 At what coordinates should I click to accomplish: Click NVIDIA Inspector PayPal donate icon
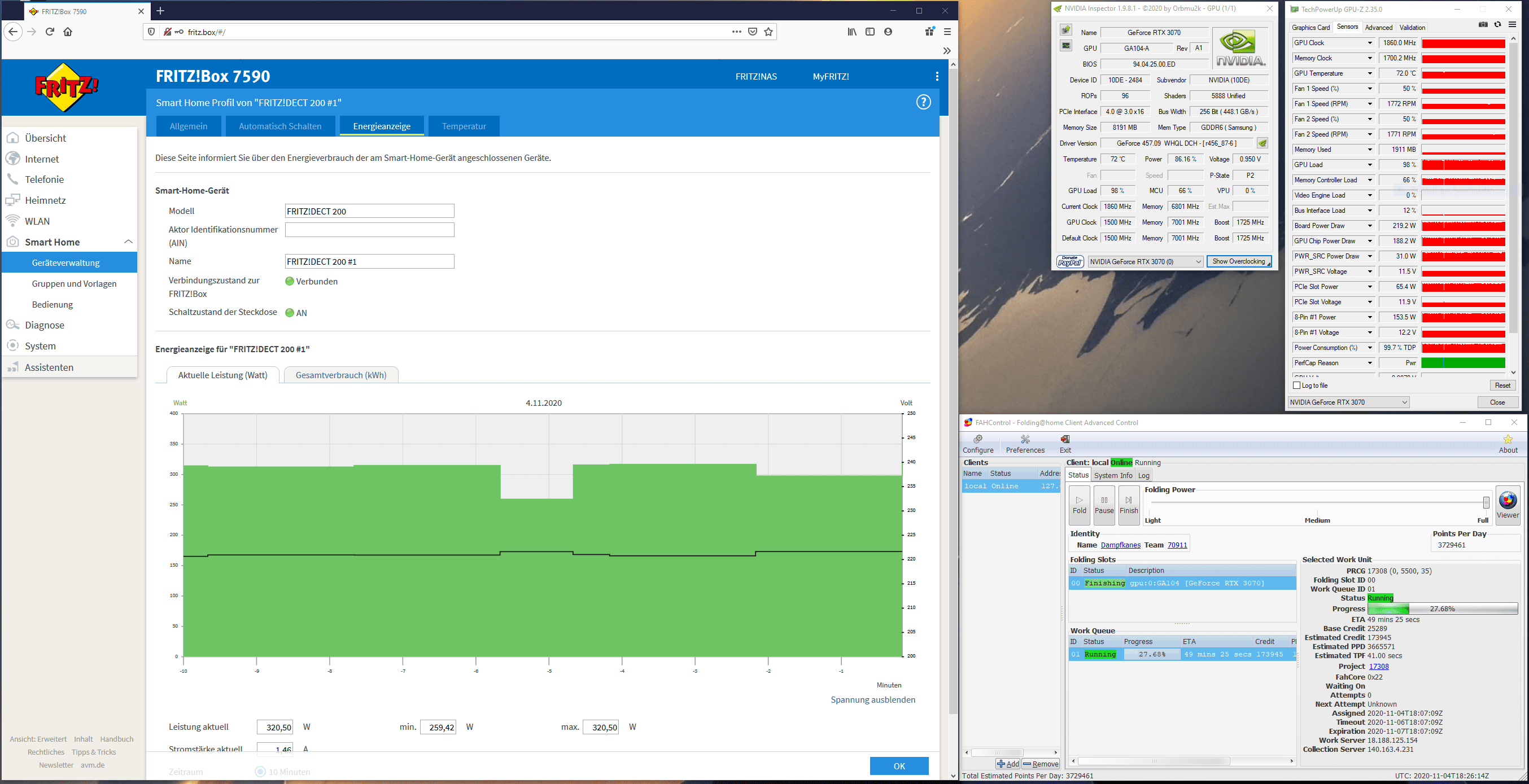1070,261
